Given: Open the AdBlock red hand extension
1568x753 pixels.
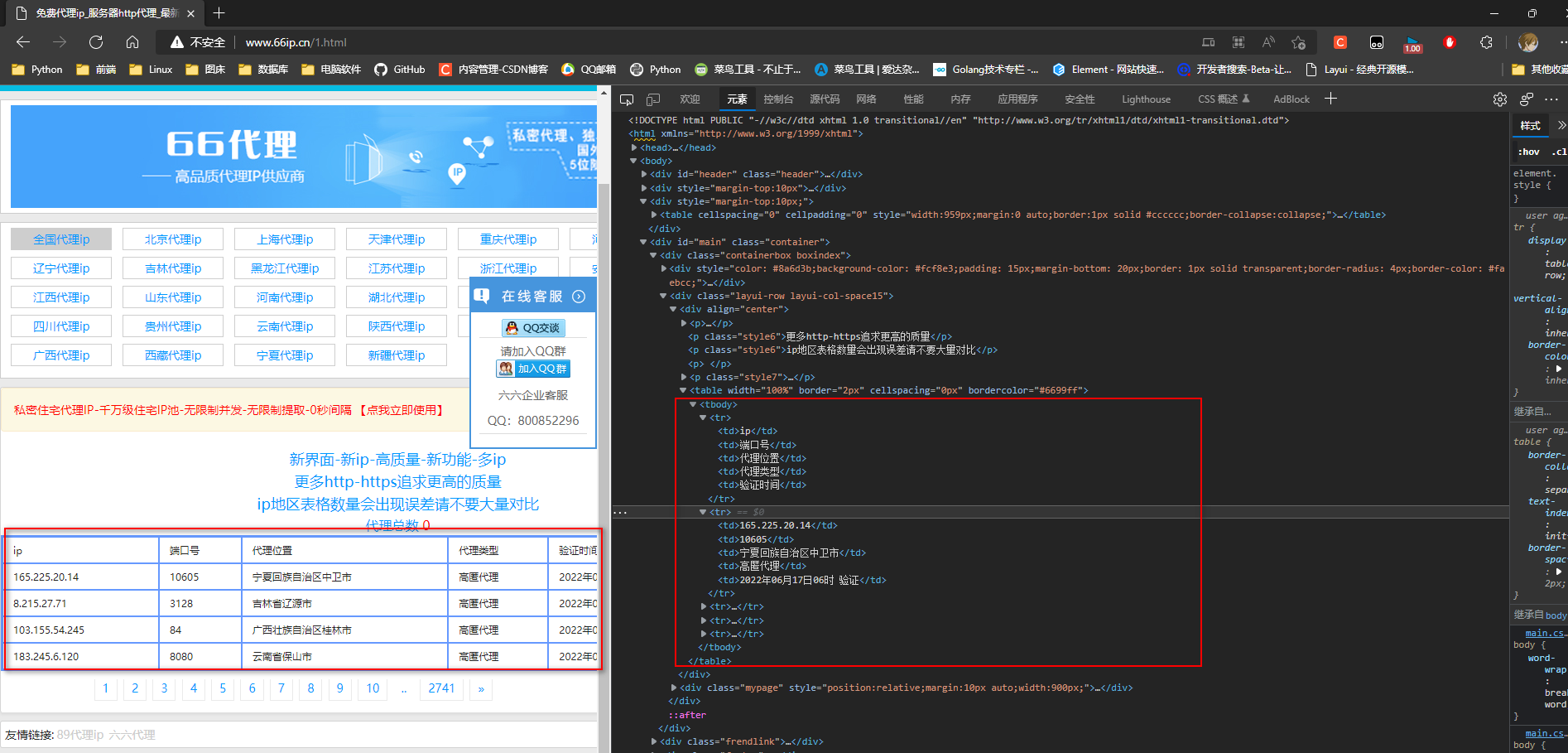Looking at the screenshot, I should pyautogui.click(x=1450, y=42).
